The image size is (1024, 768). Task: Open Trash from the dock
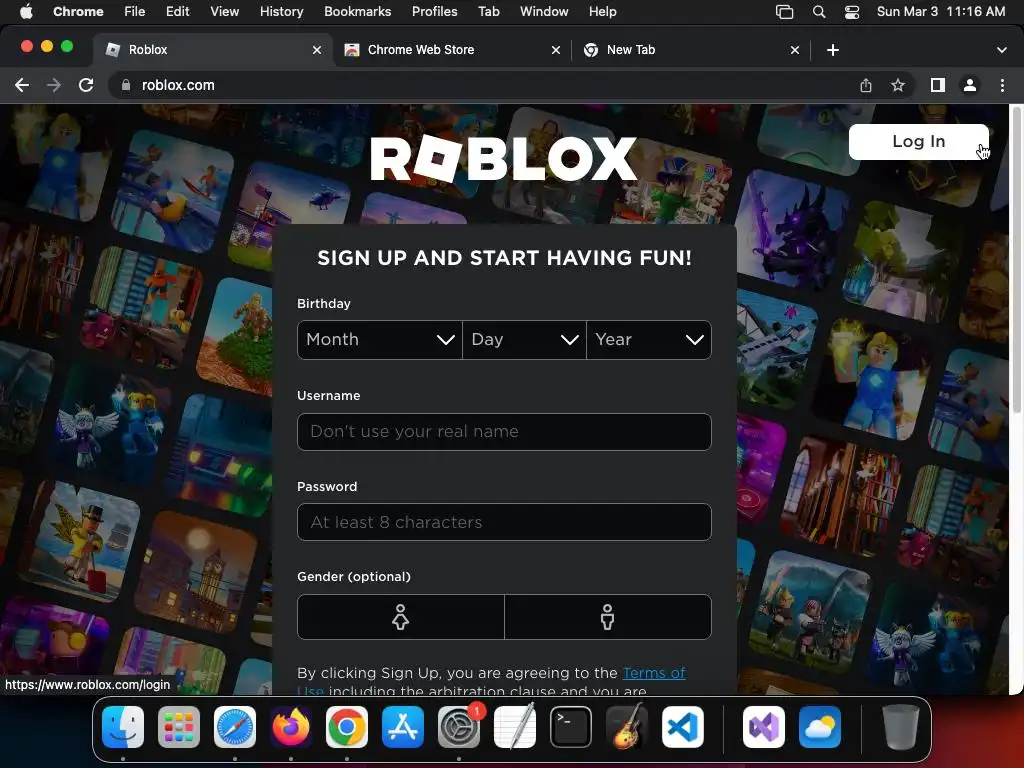tap(901, 727)
